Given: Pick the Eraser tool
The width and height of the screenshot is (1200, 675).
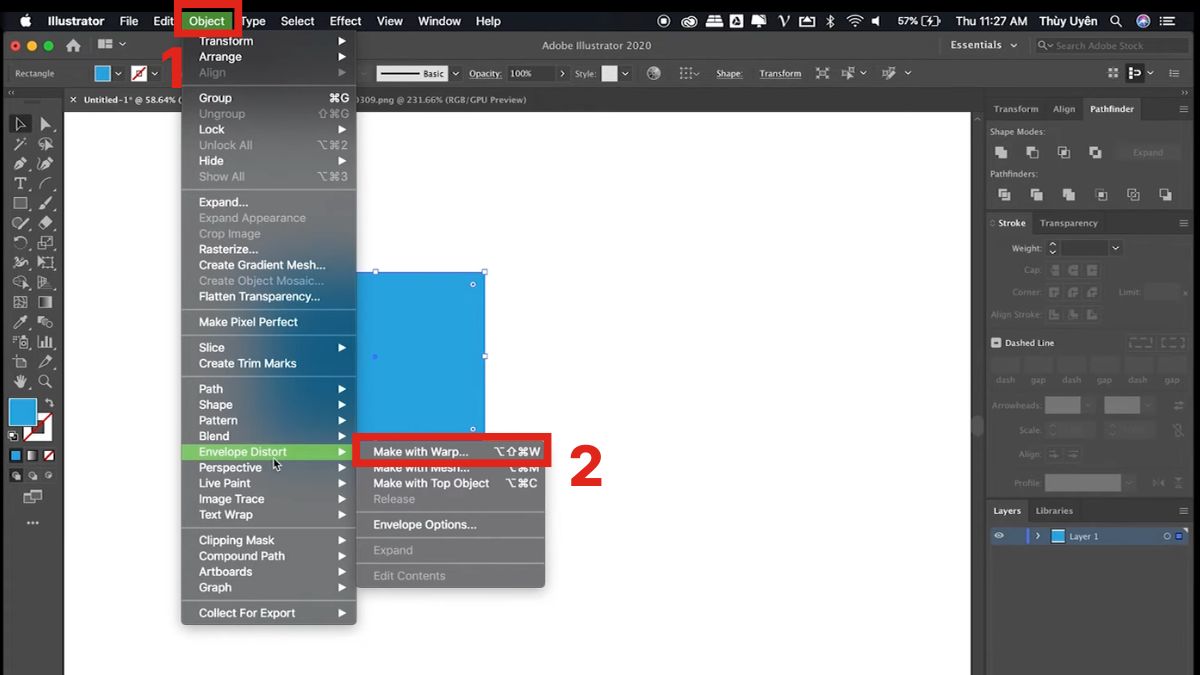Looking at the screenshot, I should click(x=46, y=222).
